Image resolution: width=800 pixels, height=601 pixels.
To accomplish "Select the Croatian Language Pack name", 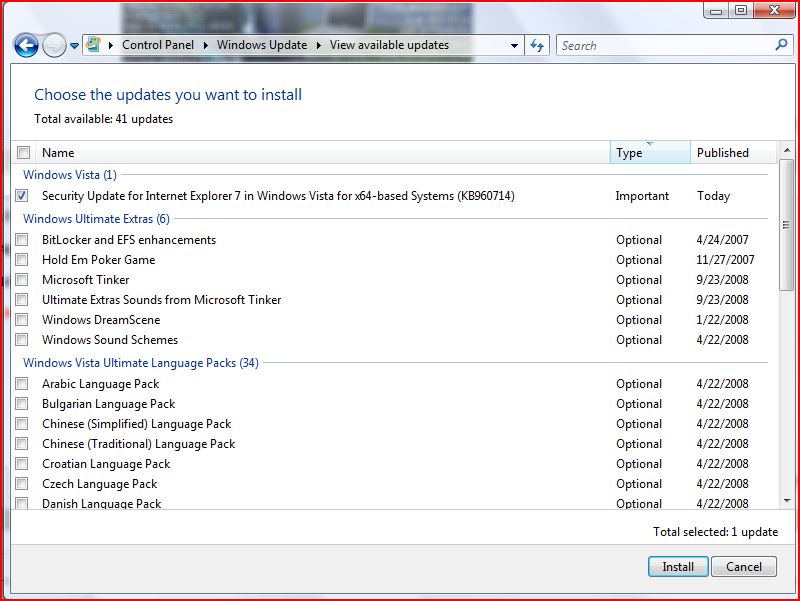I will [x=106, y=464].
